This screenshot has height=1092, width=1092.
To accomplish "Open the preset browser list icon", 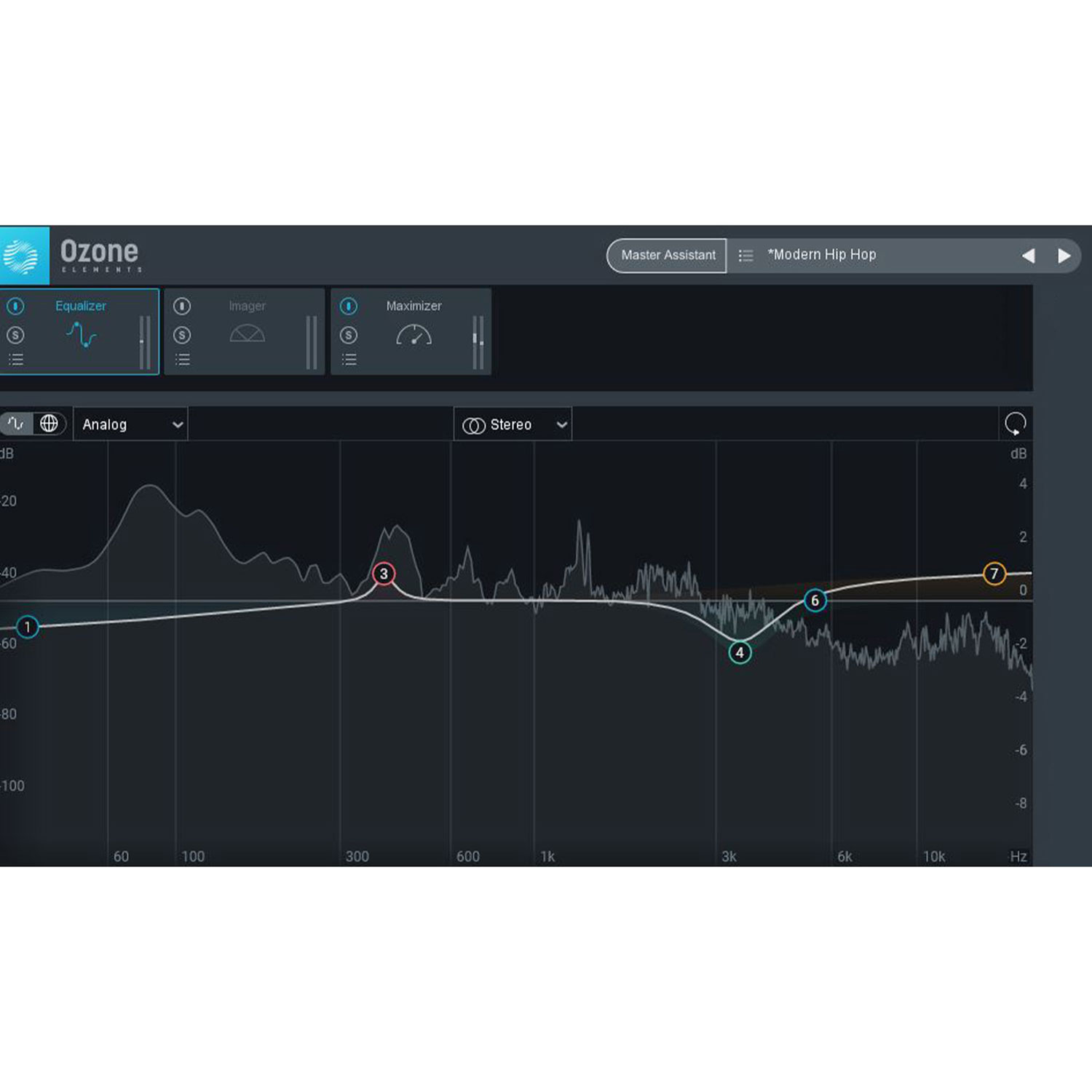I will (x=745, y=255).
